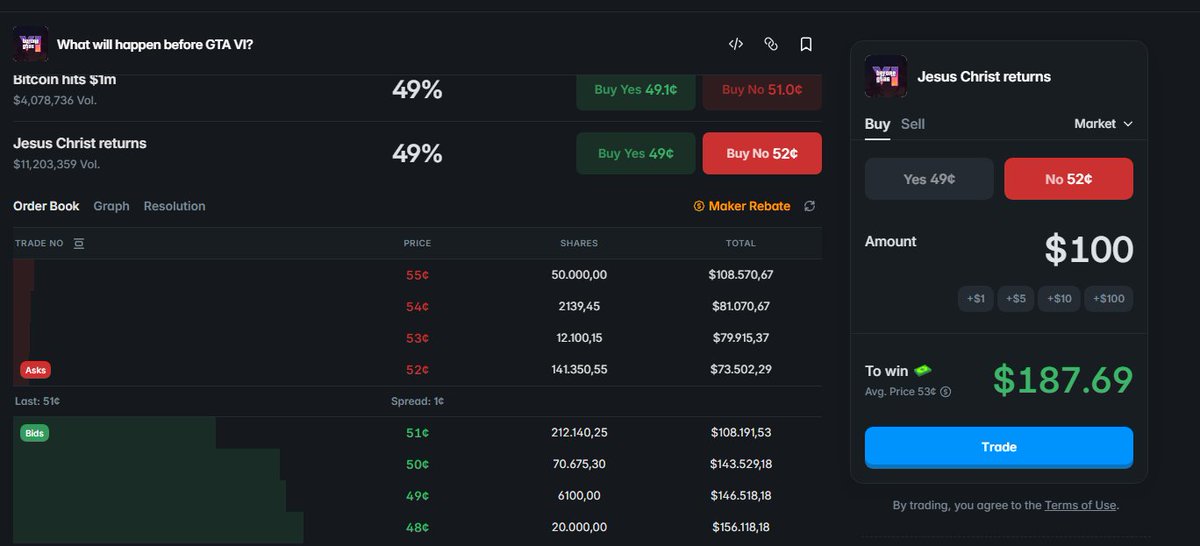Select the 55¢ ask price row
The height and width of the screenshot is (546, 1200).
417,274
